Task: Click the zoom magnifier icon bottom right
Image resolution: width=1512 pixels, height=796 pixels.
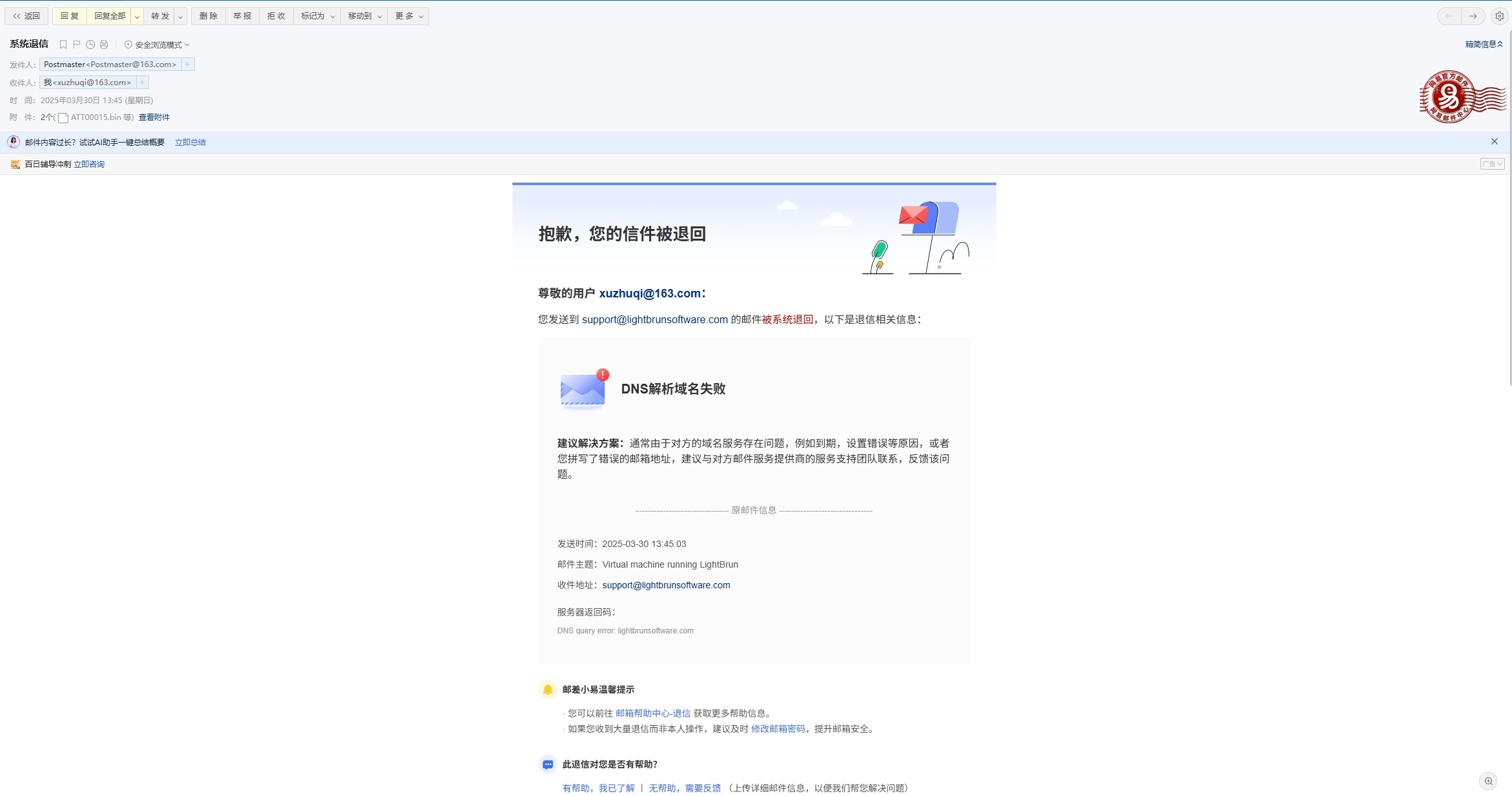Action: point(1489,781)
